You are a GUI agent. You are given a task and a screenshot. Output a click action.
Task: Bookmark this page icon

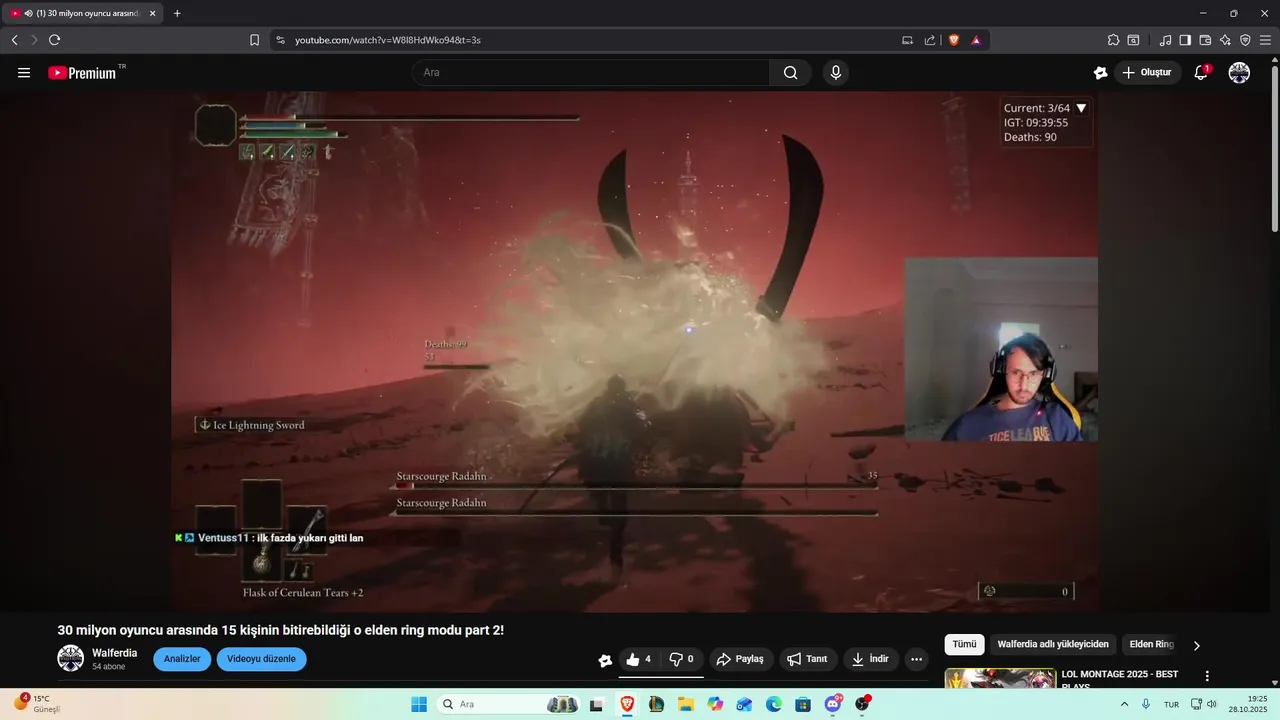pos(254,40)
